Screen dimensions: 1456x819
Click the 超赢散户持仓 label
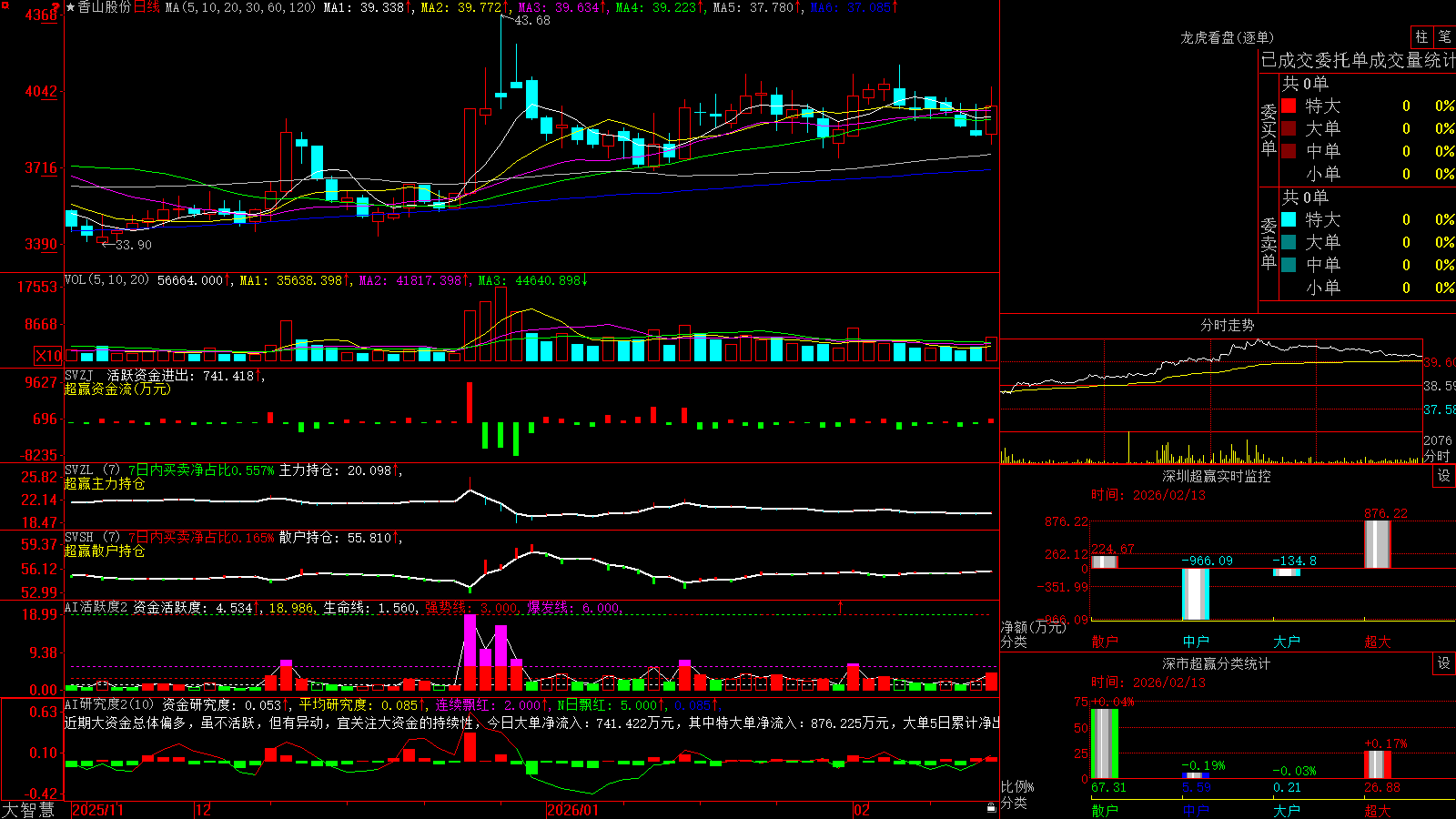click(105, 551)
